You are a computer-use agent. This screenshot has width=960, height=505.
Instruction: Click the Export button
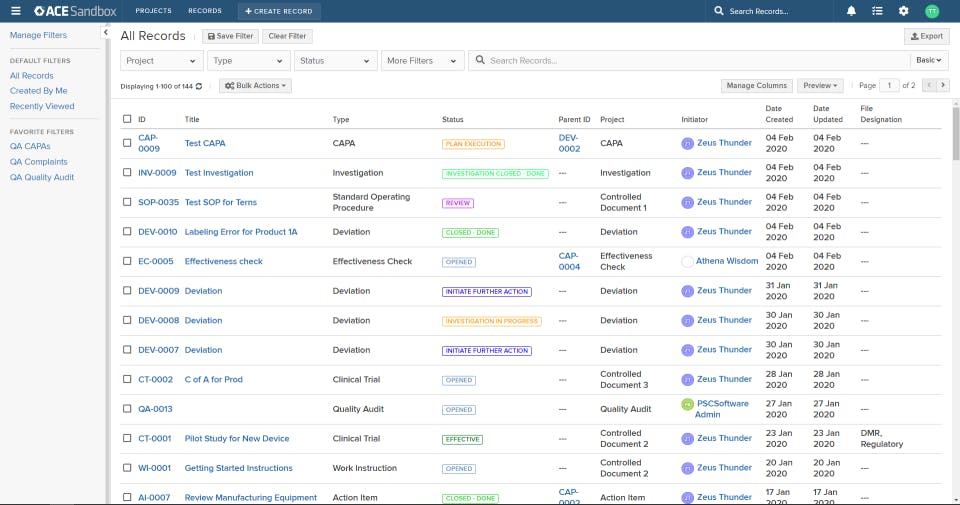[x=926, y=36]
